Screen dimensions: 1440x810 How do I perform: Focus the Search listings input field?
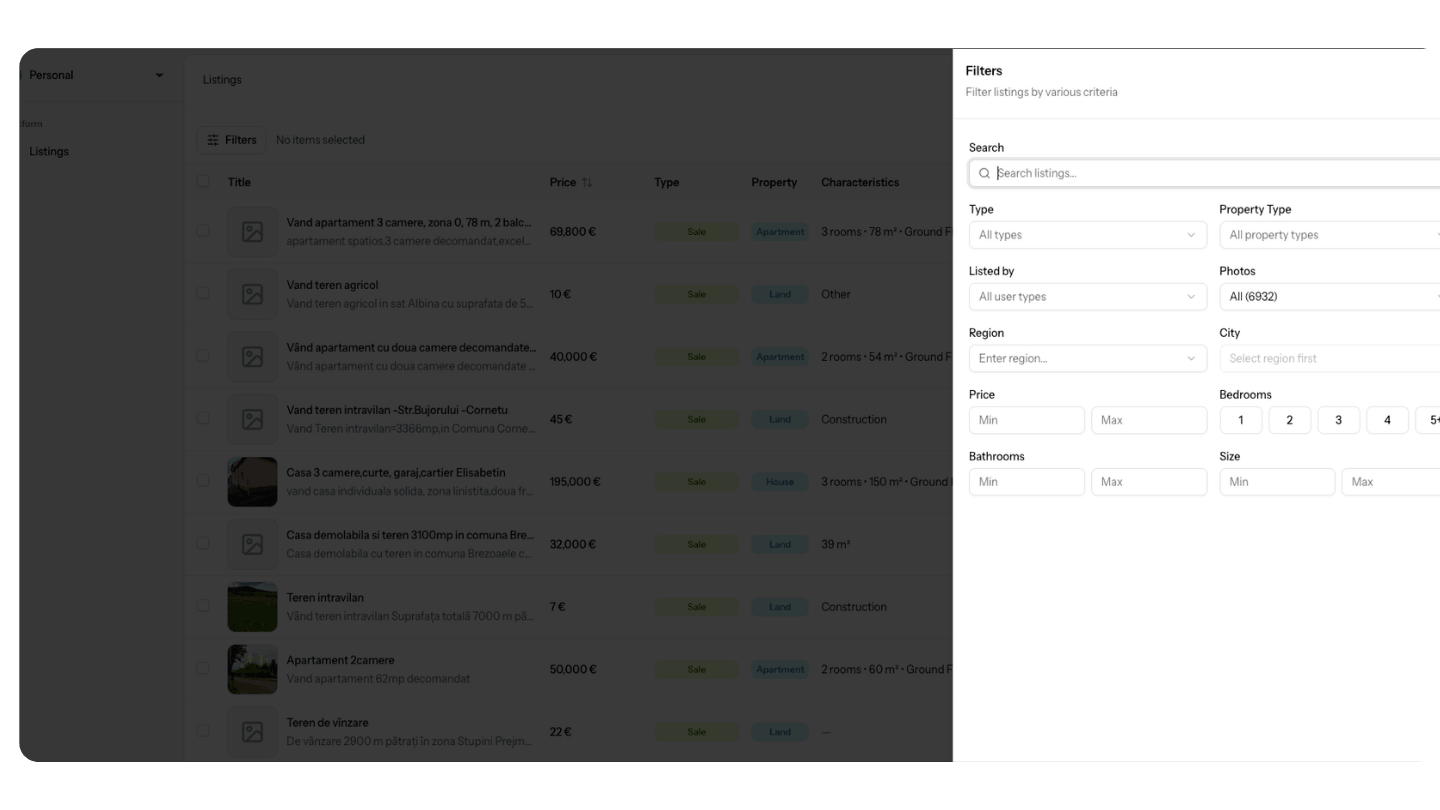[1215, 173]
